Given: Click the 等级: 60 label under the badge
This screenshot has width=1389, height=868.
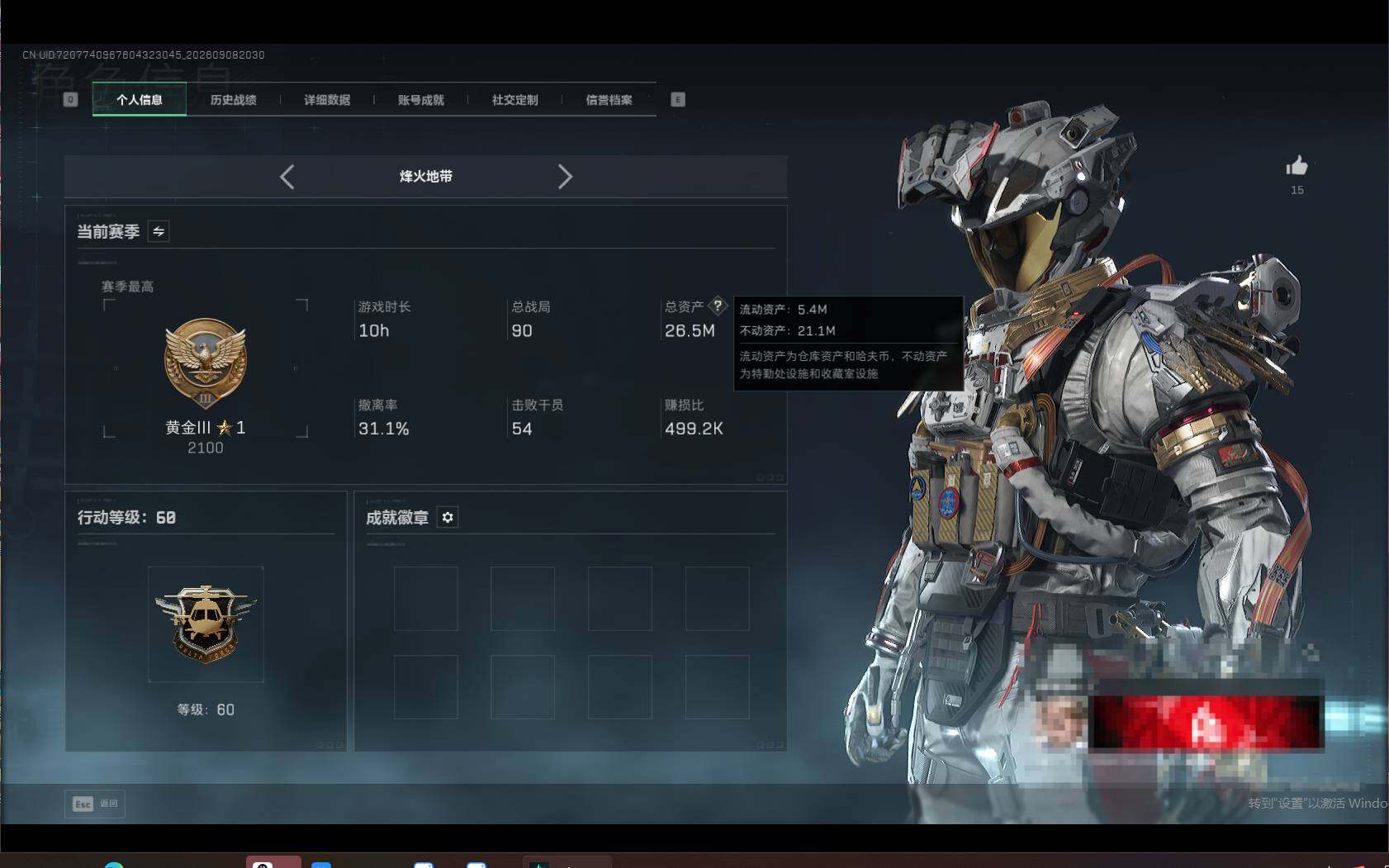Looking at the screenshot, I should point(206,710).
